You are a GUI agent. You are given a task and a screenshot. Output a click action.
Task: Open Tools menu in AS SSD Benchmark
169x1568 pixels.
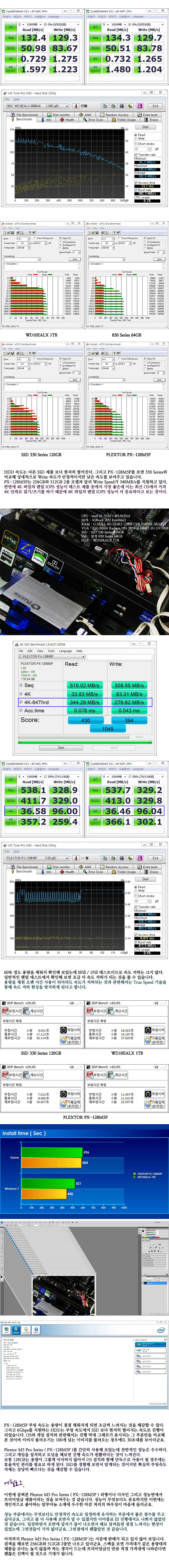(51, 651)
